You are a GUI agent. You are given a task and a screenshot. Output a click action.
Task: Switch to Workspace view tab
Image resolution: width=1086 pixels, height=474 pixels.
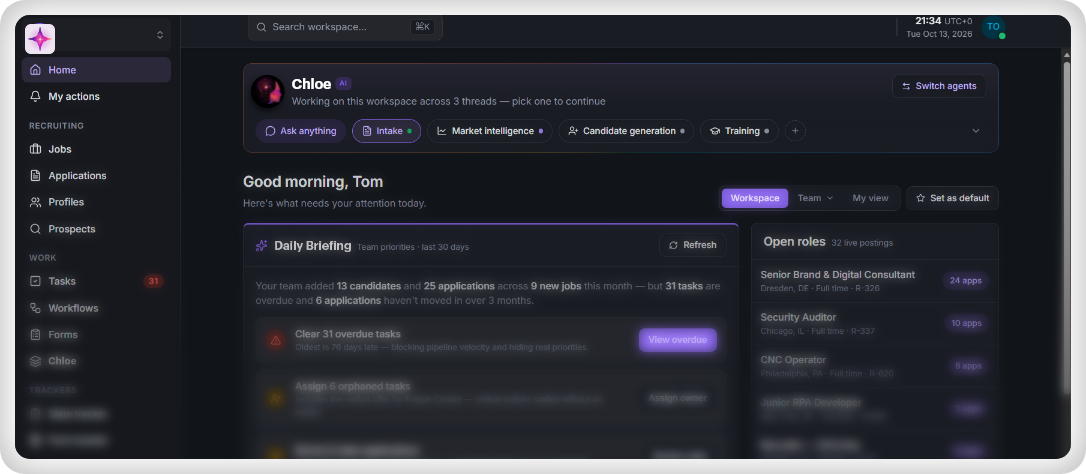(x=755, y=198)
